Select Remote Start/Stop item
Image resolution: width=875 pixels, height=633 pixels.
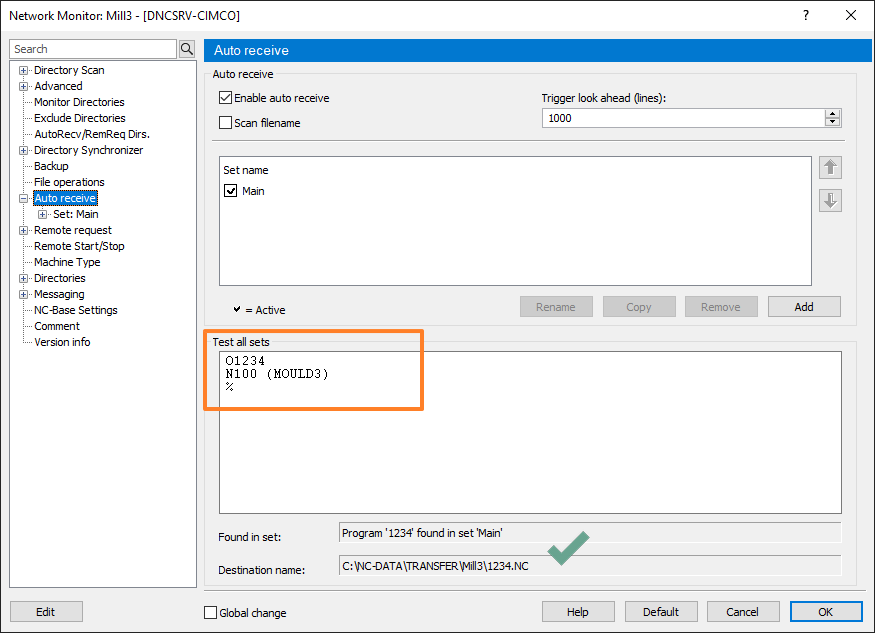(79, 246)
